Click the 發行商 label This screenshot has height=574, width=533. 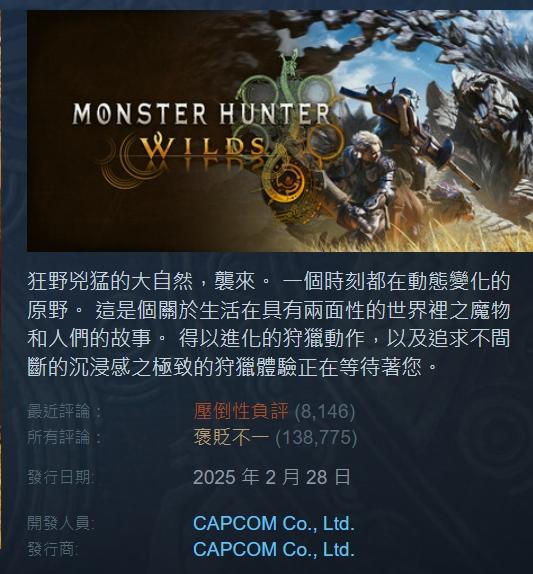[x=53, y=549]
